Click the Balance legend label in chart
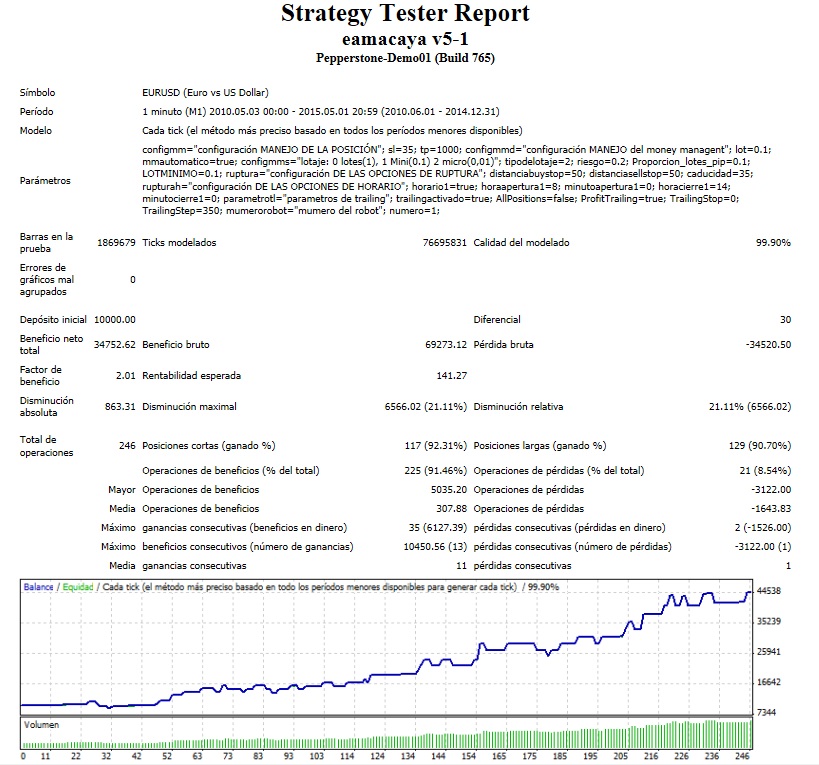Screen dimensions: 819x765 pos(39,588)
